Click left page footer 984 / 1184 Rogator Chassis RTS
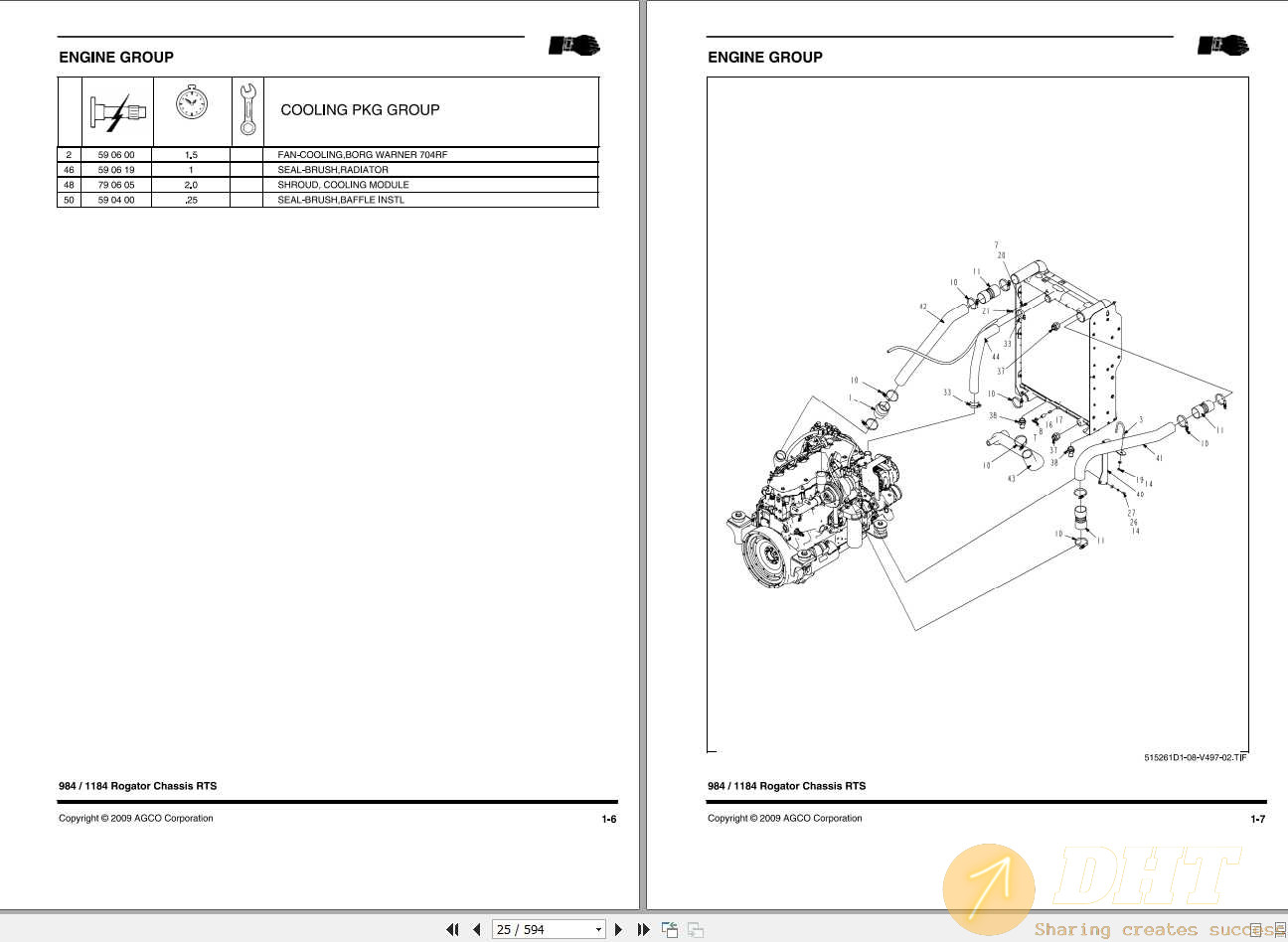 (137, 786)
